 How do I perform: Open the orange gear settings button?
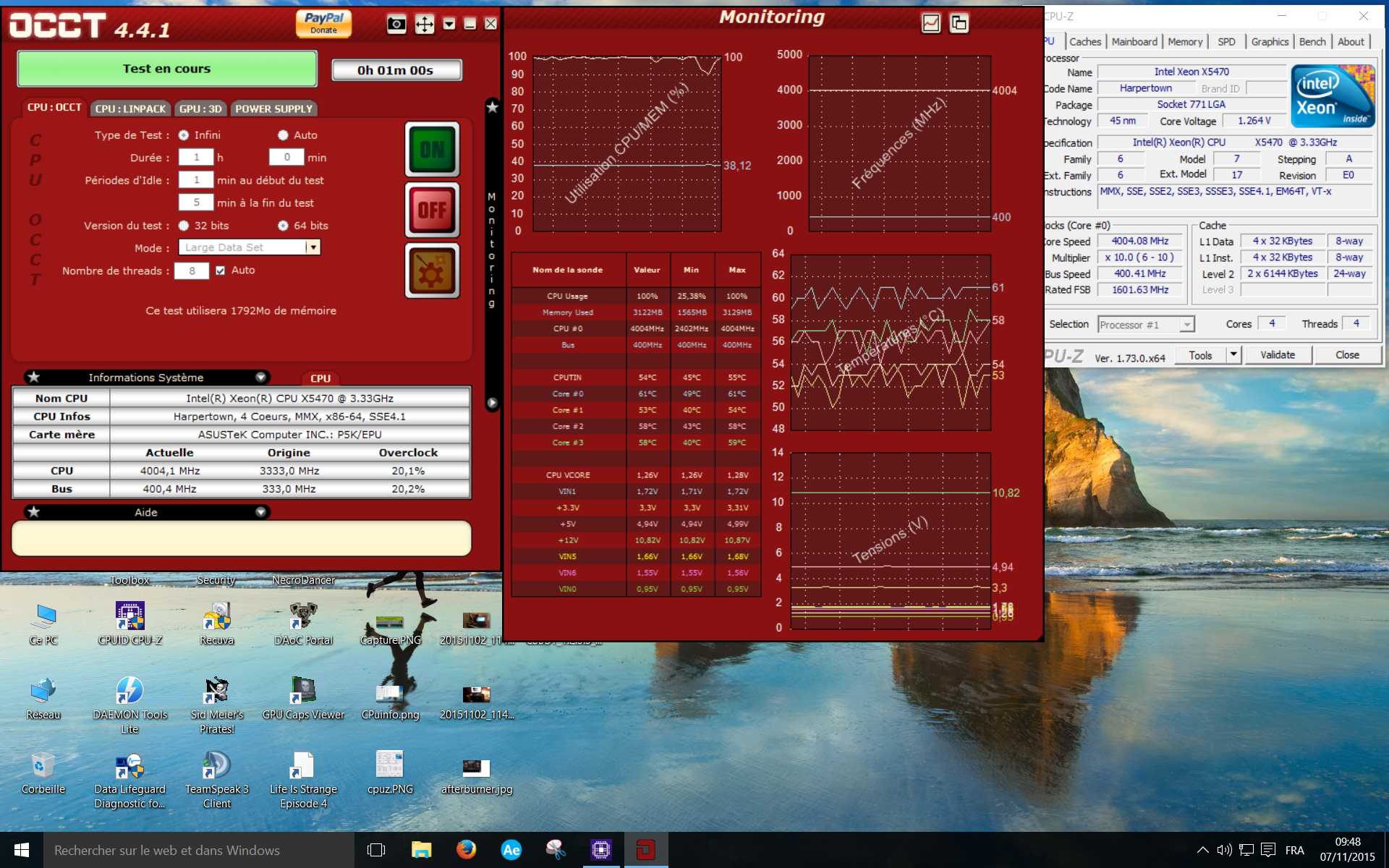tap(432, 271)
